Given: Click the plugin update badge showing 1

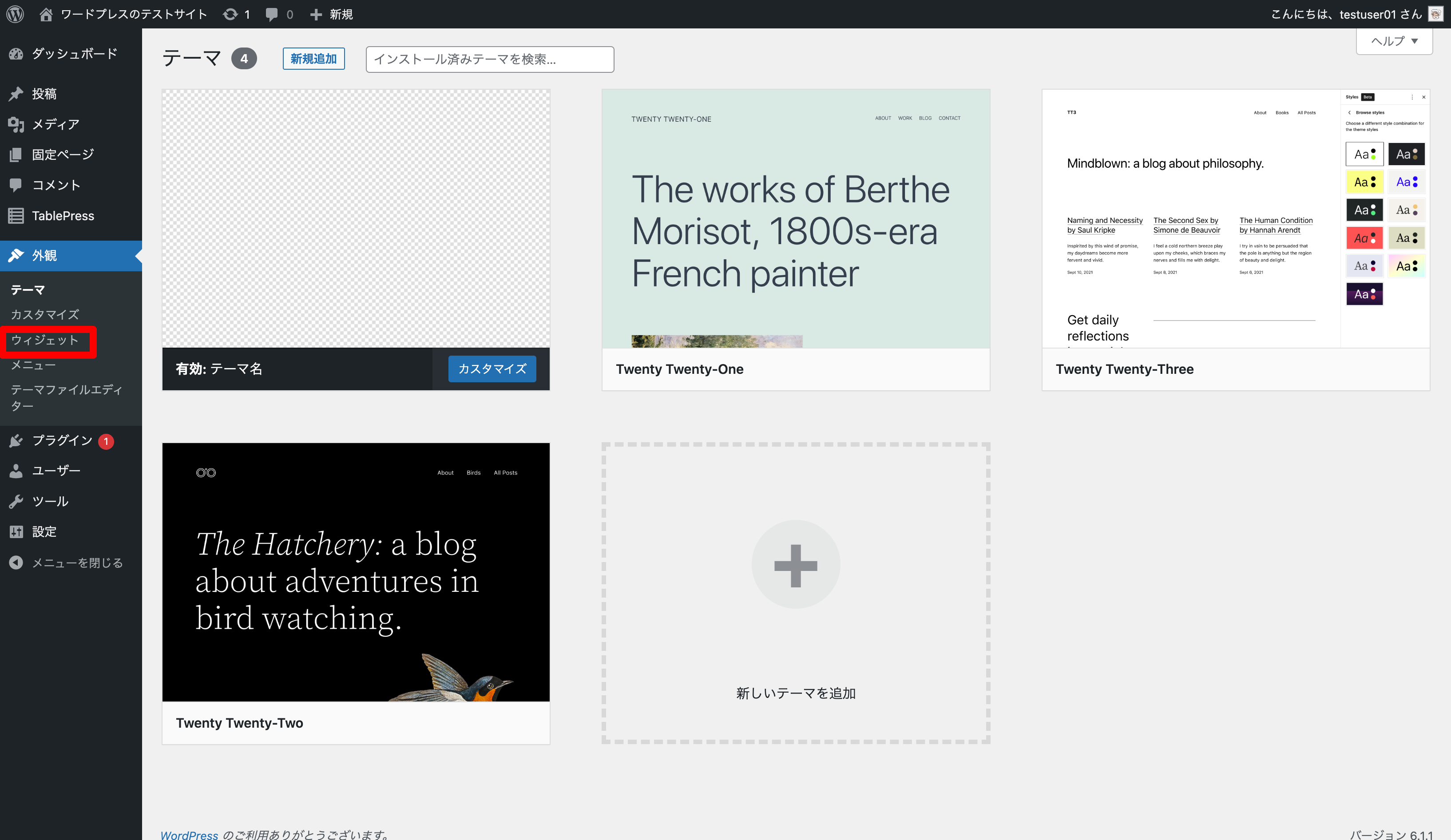Looking at the screenshot, I should (106, 442).
